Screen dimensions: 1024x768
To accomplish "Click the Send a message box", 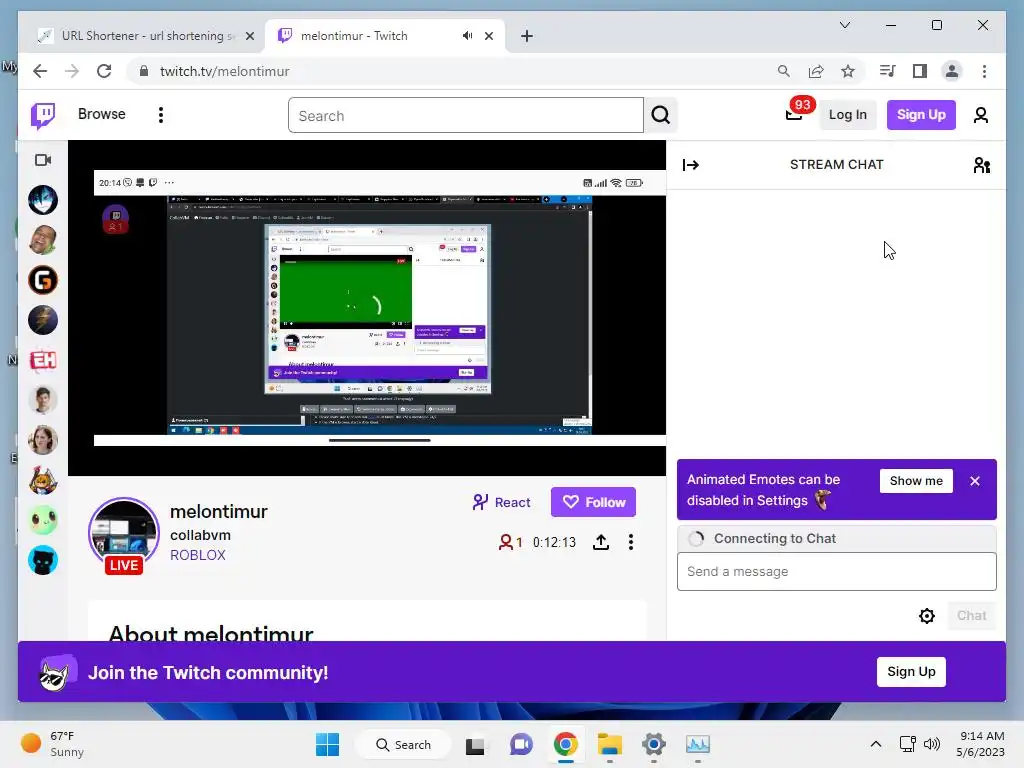I will click(x=837, y=571).
